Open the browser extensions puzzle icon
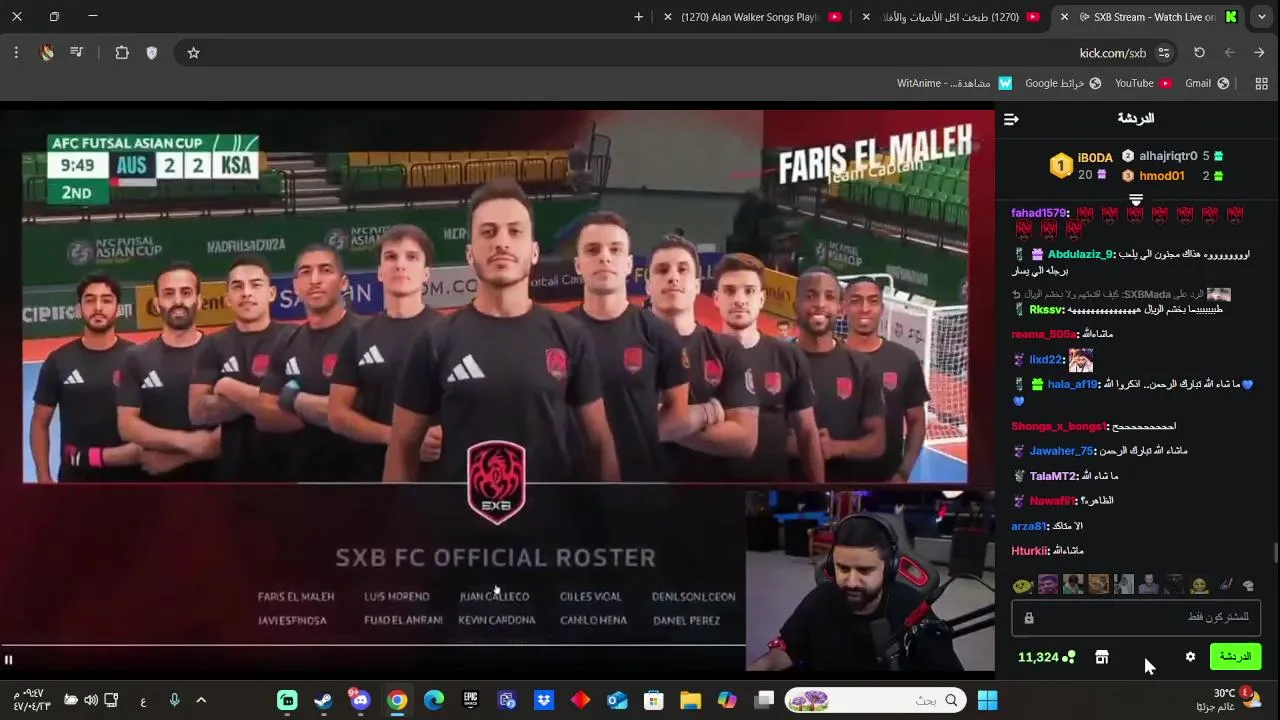The height and width of the screenshot is (720, 1280). click(122, 53)
